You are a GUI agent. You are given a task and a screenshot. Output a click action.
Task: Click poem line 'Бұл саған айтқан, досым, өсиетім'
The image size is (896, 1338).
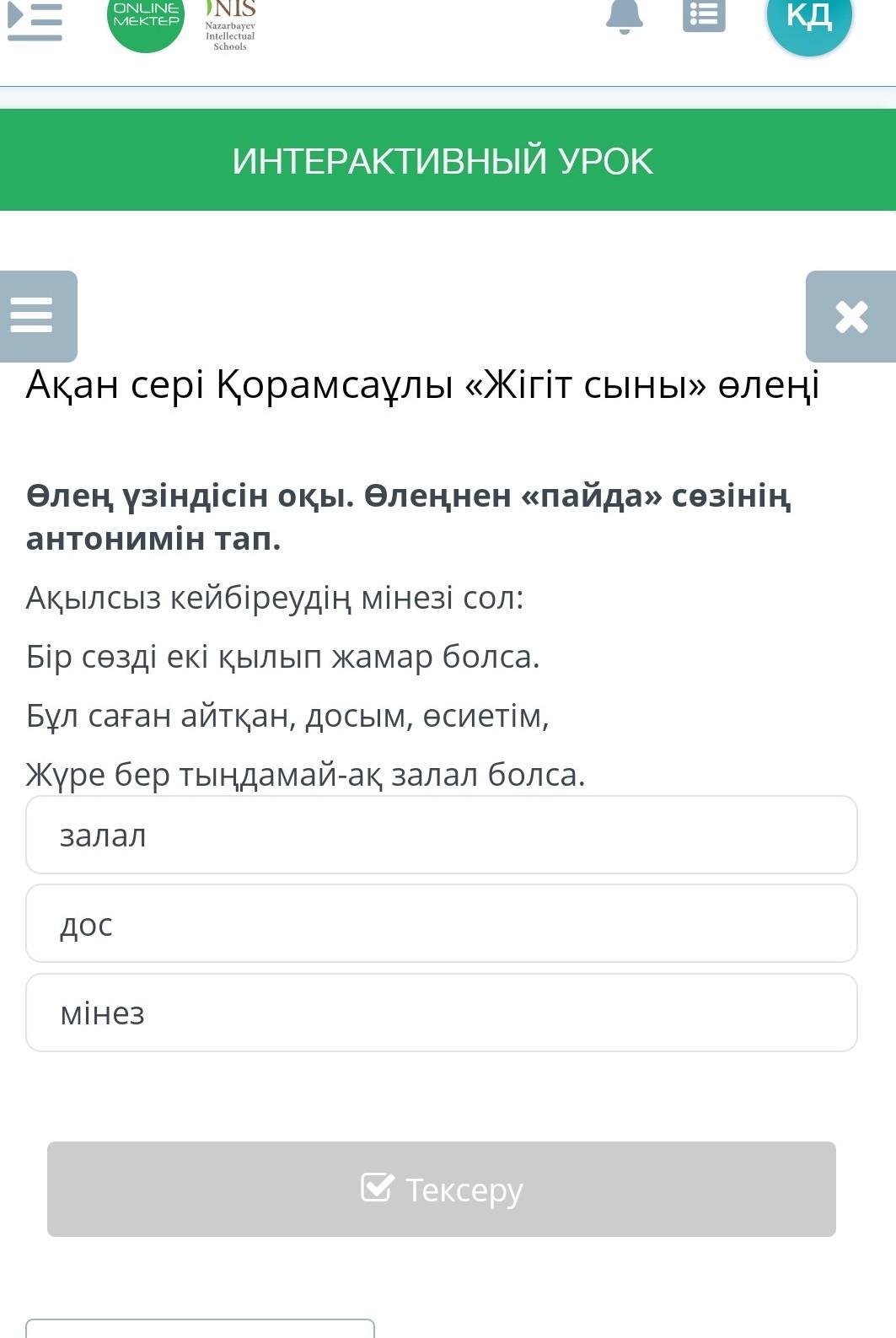click(287, 716)
